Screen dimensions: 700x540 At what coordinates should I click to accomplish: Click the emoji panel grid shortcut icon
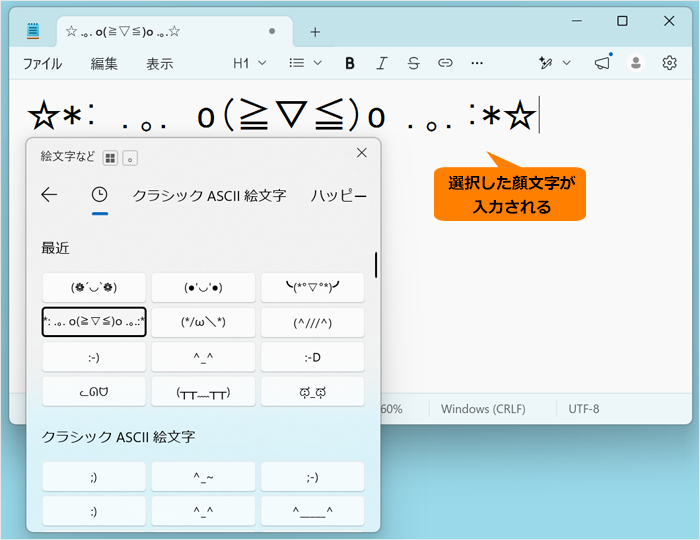pyautogui.click(x=110, y=158)
